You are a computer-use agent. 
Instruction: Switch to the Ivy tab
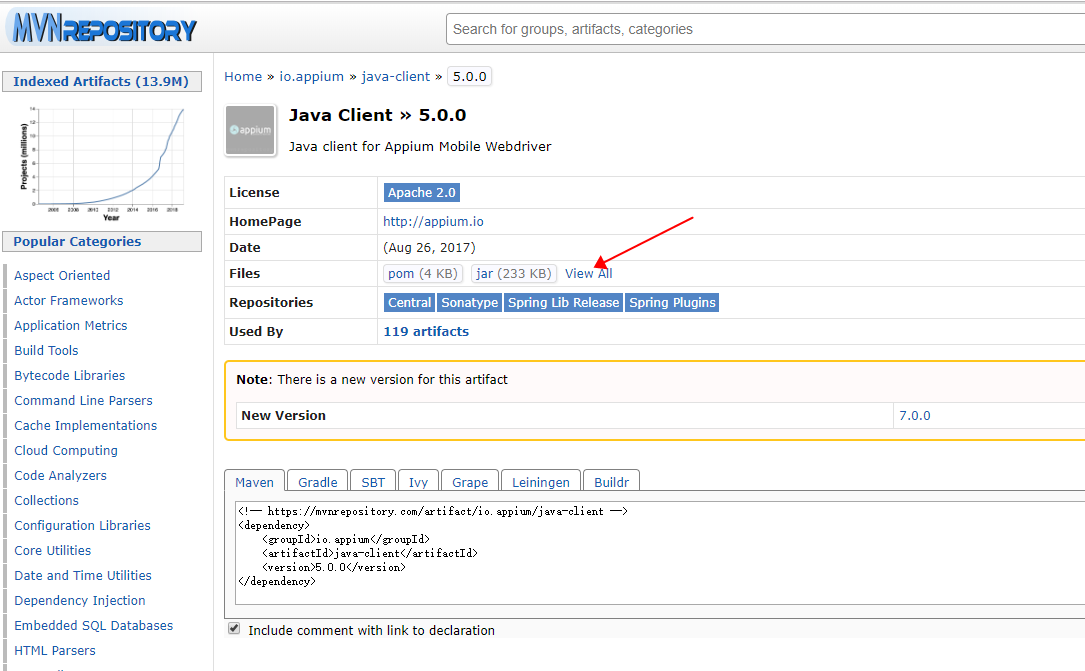(418, 482)
